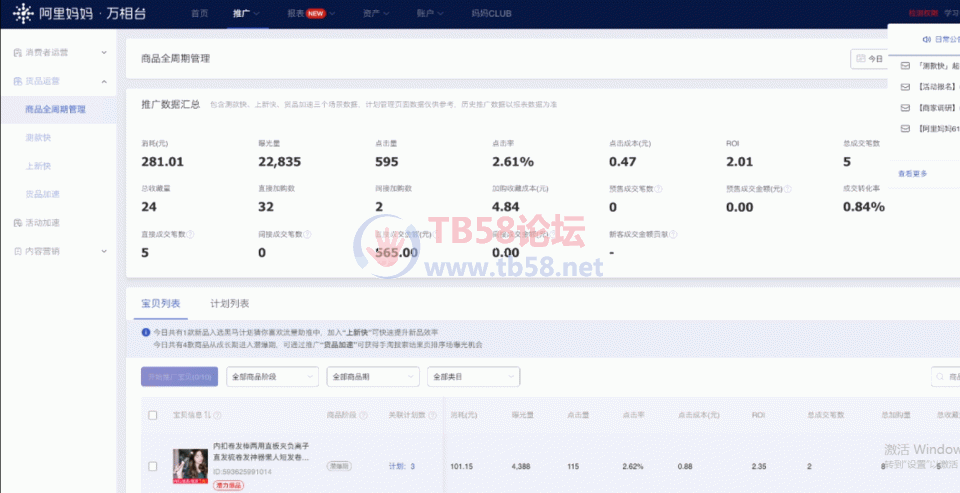Click the help icon next to 直接成交笔数
This screenshot has width=960, height=493.
tap(191, 235)
